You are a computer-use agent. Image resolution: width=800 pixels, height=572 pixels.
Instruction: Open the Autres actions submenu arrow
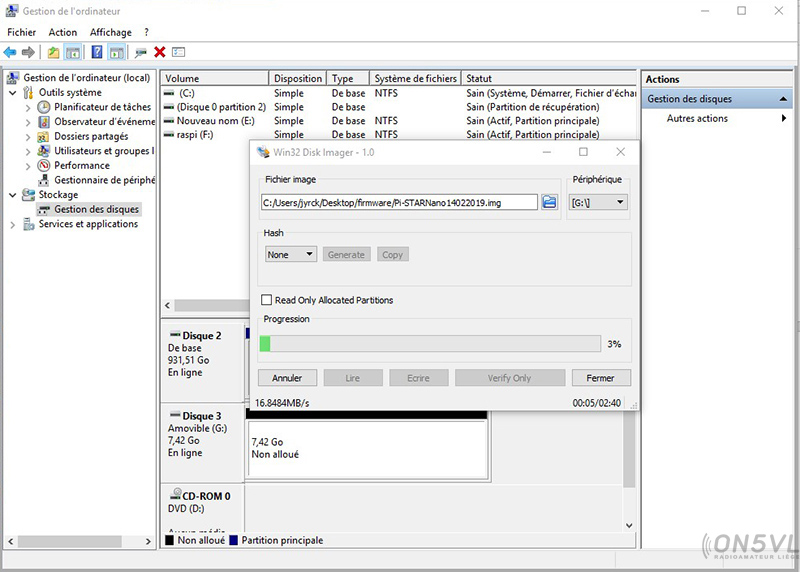pyautogui.click(x=784, y=118)
